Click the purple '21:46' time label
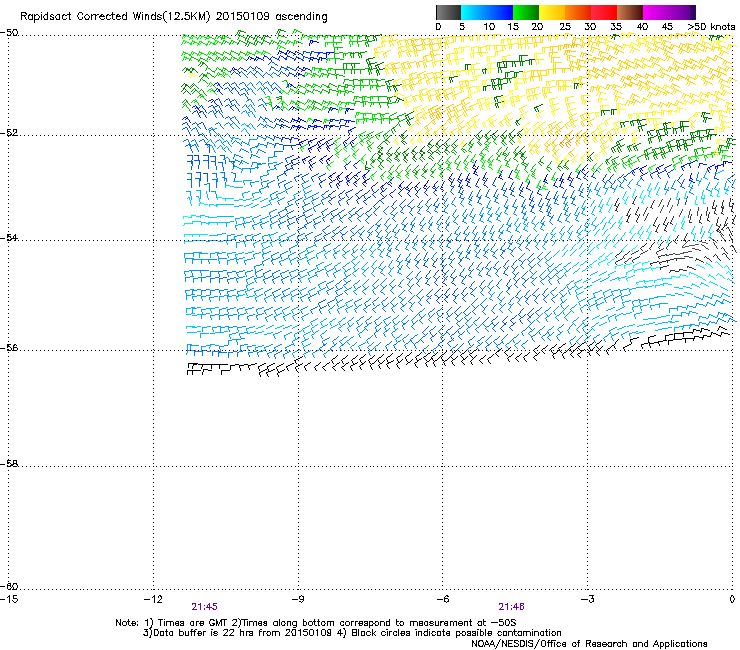Viewport: 740px width, 650px height. point(512,607)
